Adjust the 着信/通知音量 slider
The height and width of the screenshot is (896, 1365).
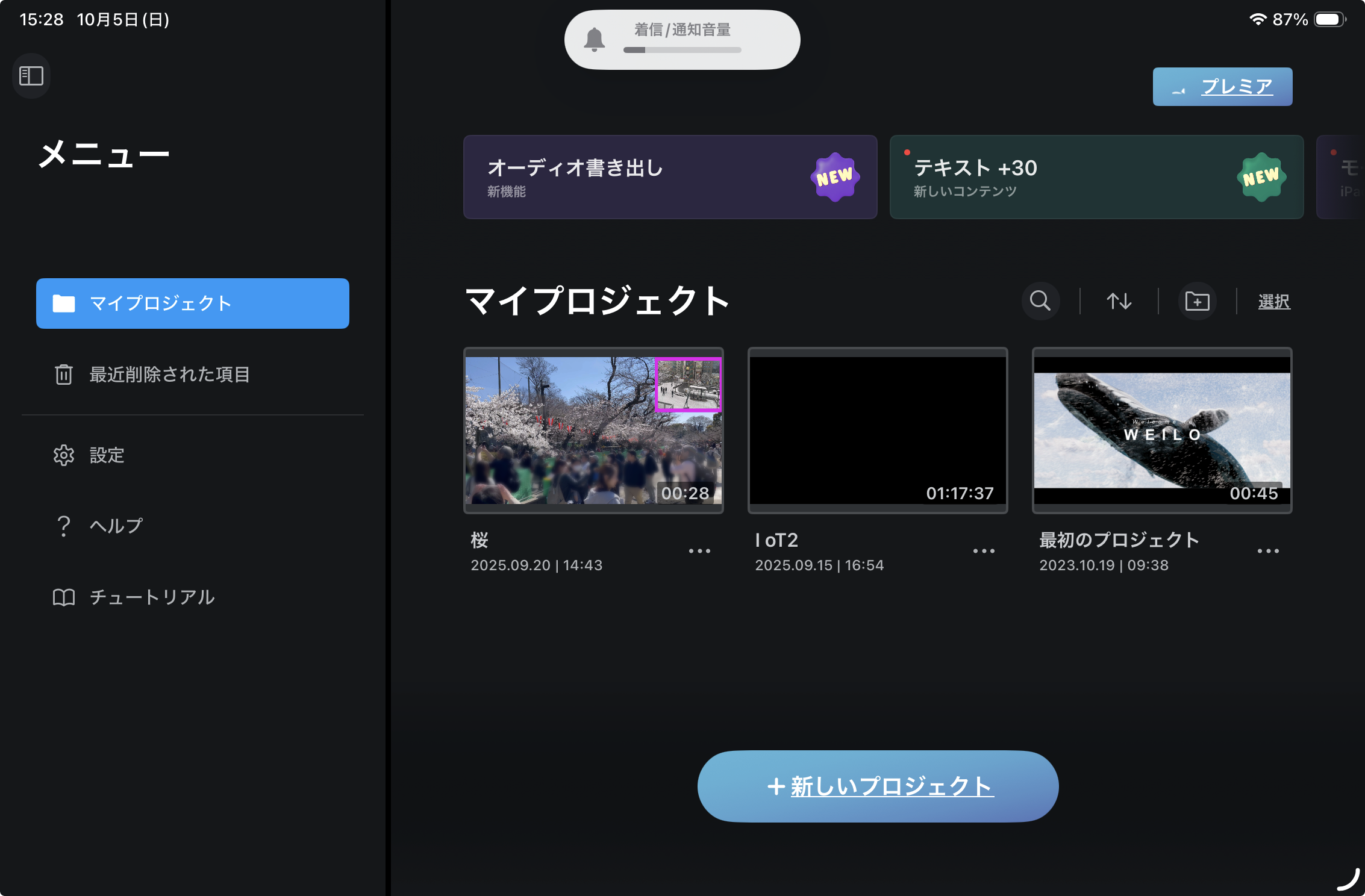pyautogui.click(x=682, y=50)
